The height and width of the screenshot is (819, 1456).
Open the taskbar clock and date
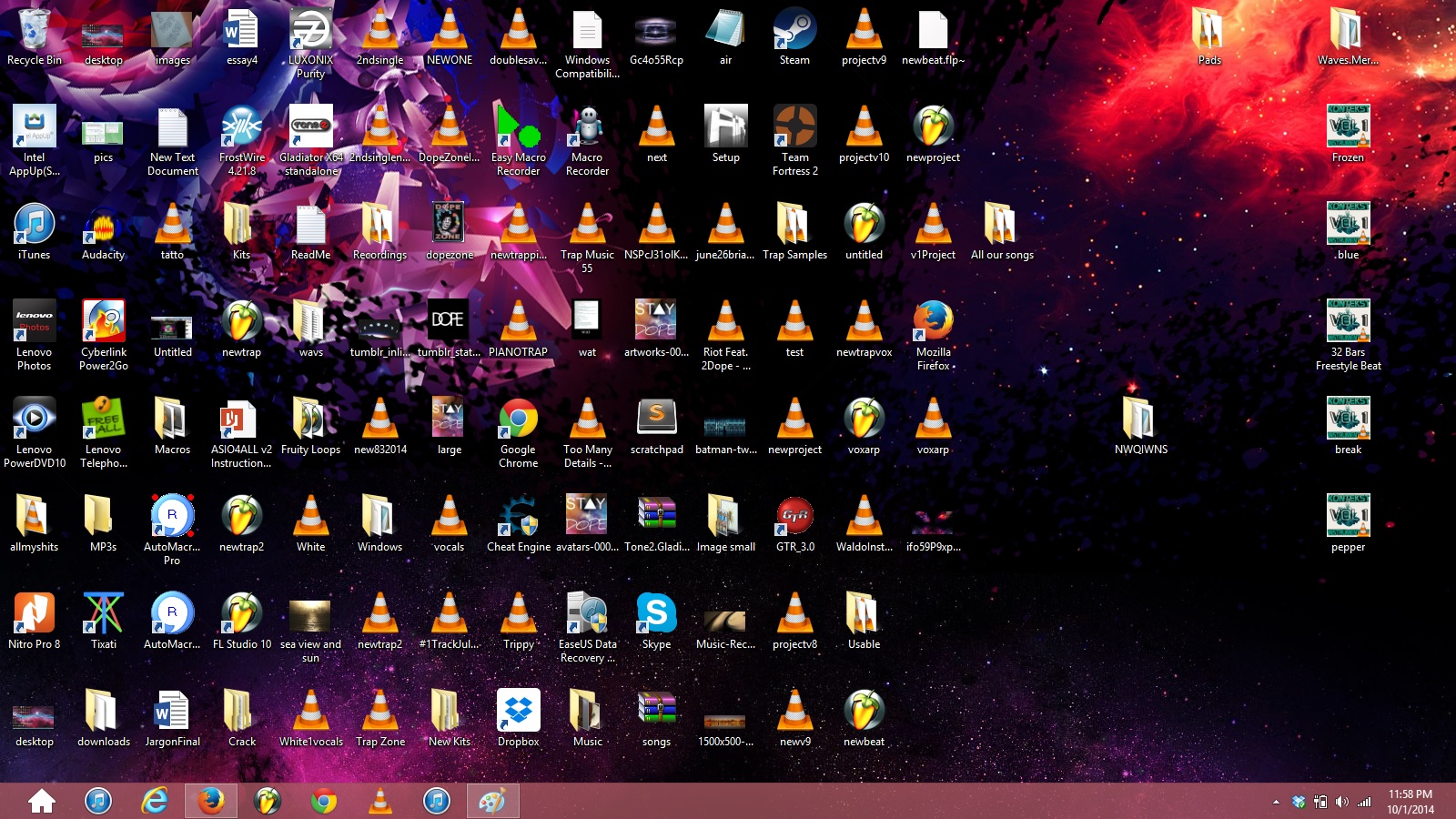[x=1410, y=802]
